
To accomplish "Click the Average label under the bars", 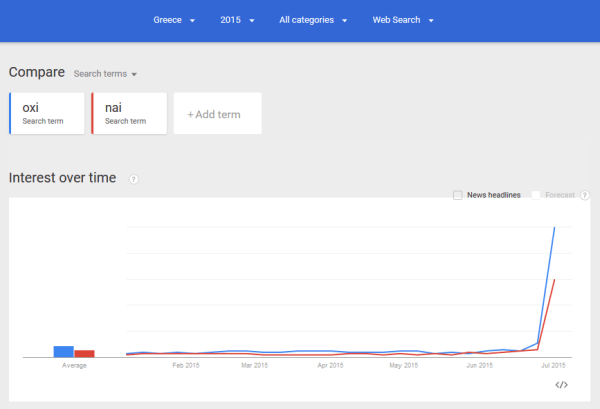I will click(74, 366).
